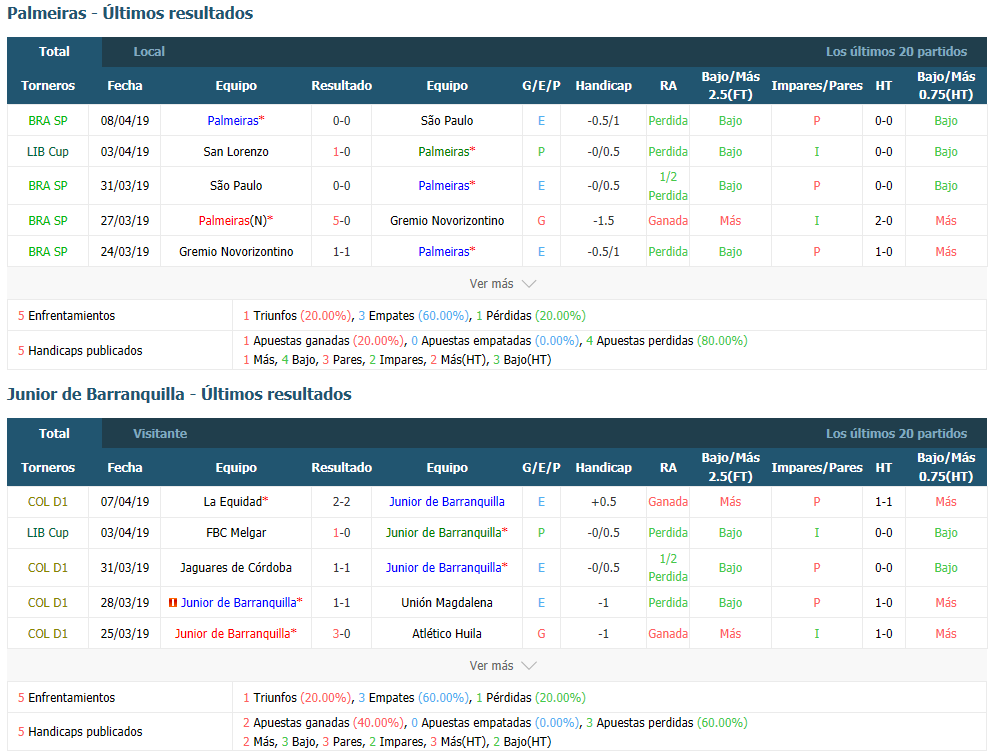This screenshot has width=993, height=755.
Task: Open Gremio Novorizontino link in 24/03/19 row
Action: tap(236, 251)
